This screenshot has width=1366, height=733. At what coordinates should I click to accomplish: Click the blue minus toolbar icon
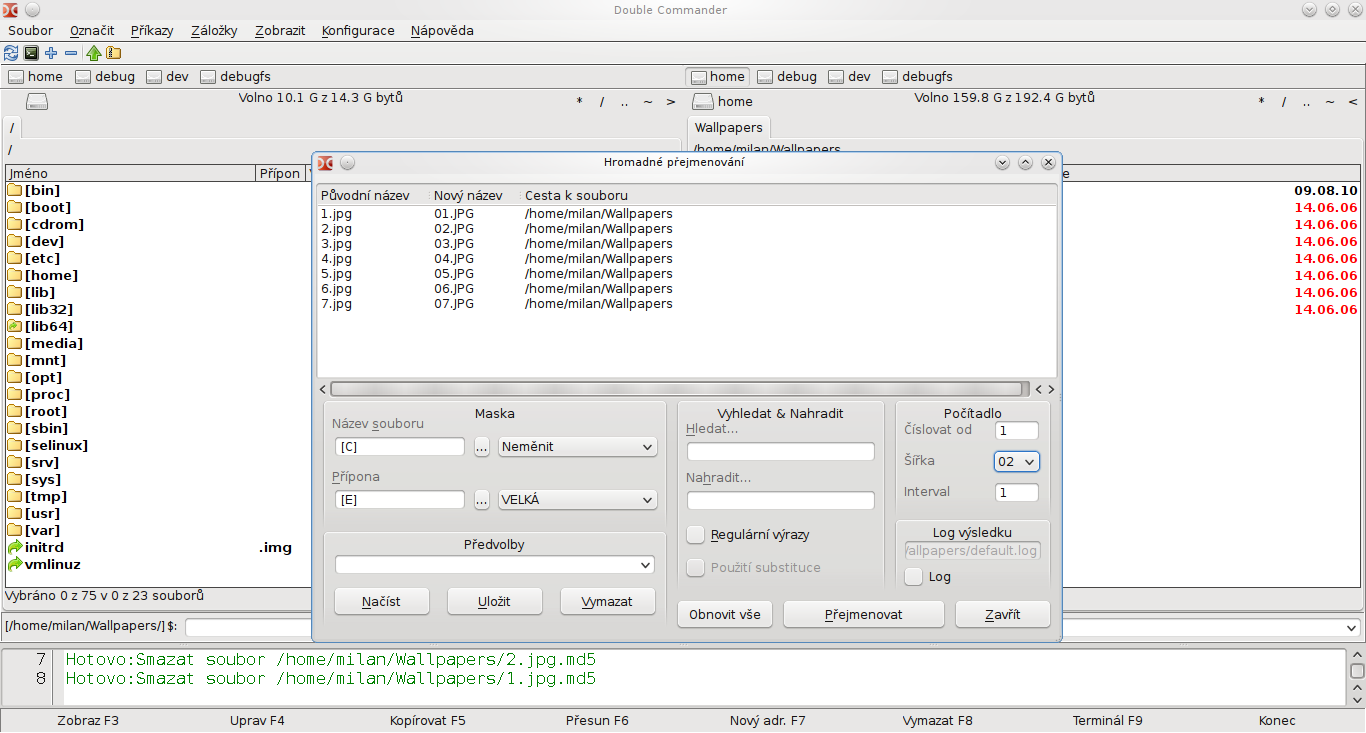[x=71, y=53]
